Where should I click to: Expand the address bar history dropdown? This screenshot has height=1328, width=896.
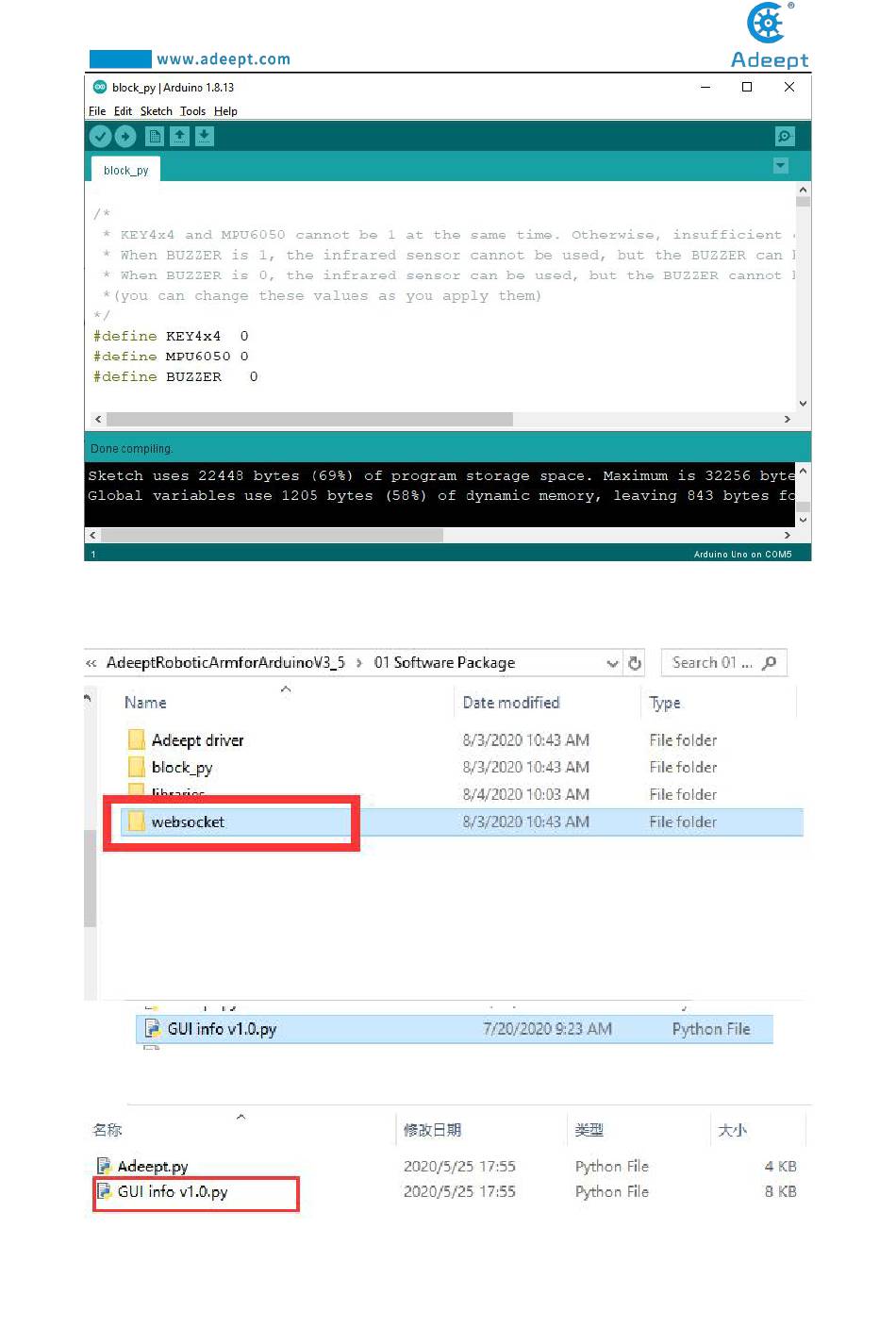pyautogui.click(x=613, y=663)
